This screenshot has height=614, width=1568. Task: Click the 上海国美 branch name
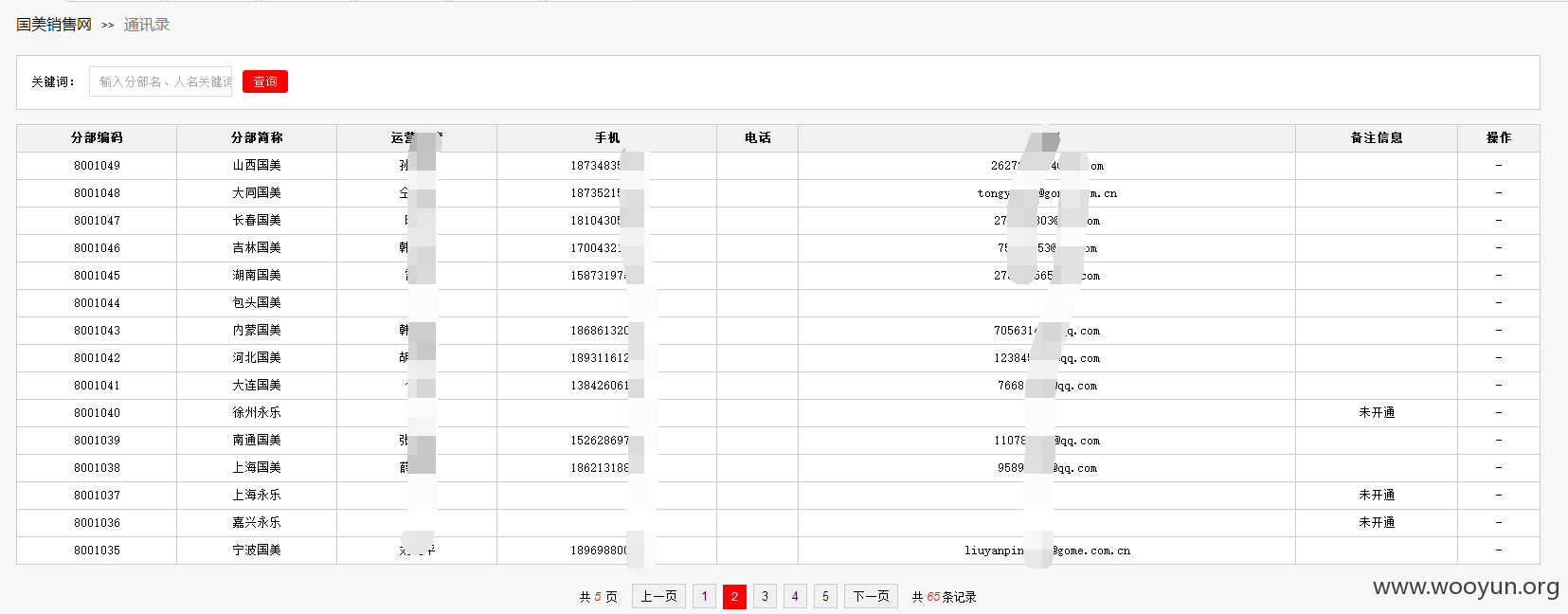pyautogui.click(x=257, y=467)
